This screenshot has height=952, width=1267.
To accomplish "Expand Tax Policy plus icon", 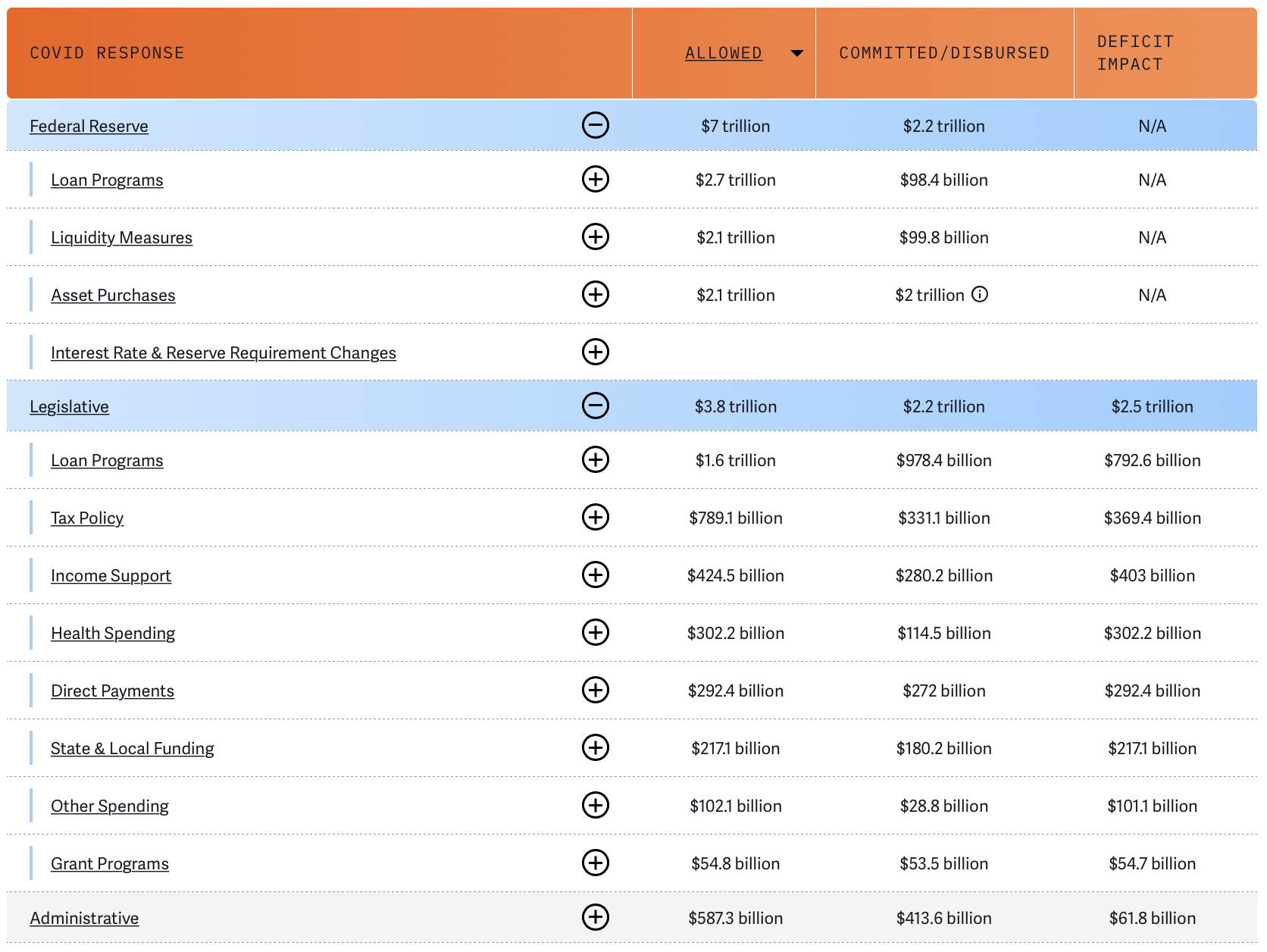I will pyautogui.click(x=595, y=518).
